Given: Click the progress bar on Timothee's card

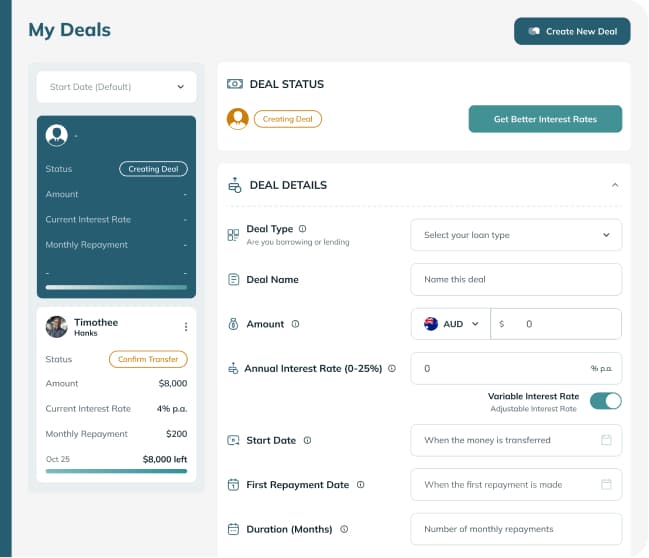Looking at the screenshot, I should 116,471.
